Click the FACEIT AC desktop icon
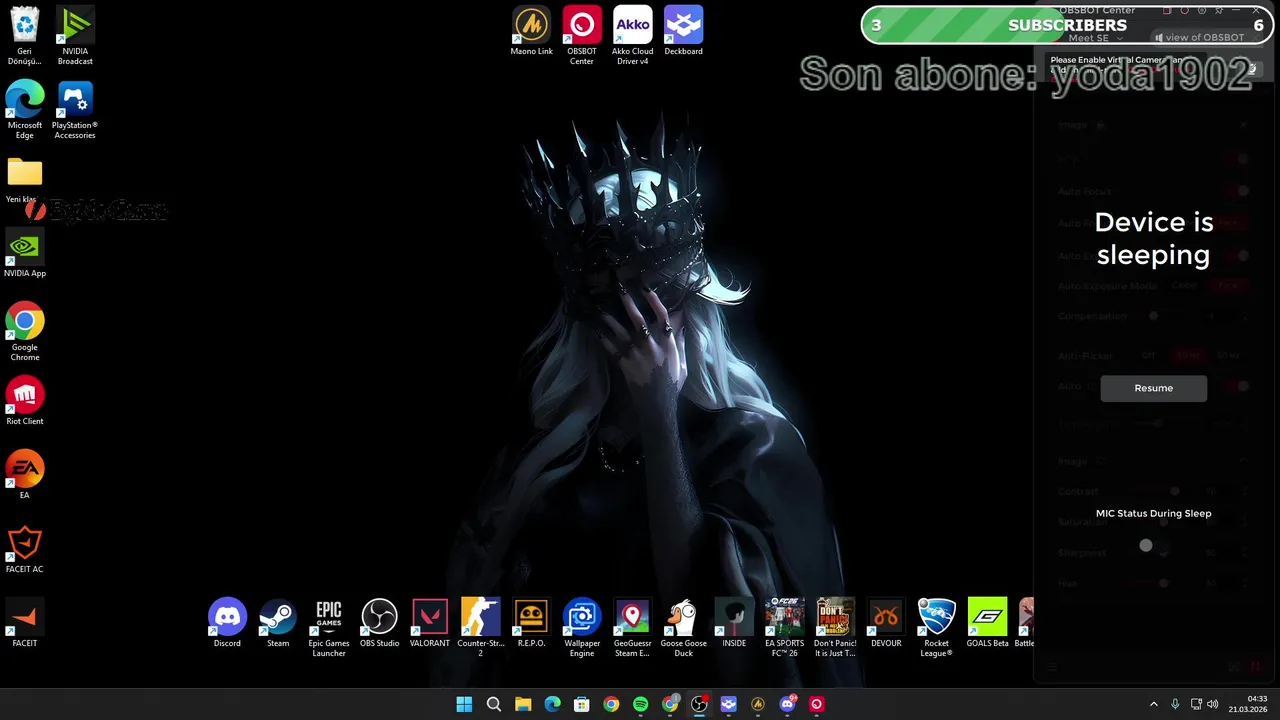1280x720 pixels. [x=25, y=549]
